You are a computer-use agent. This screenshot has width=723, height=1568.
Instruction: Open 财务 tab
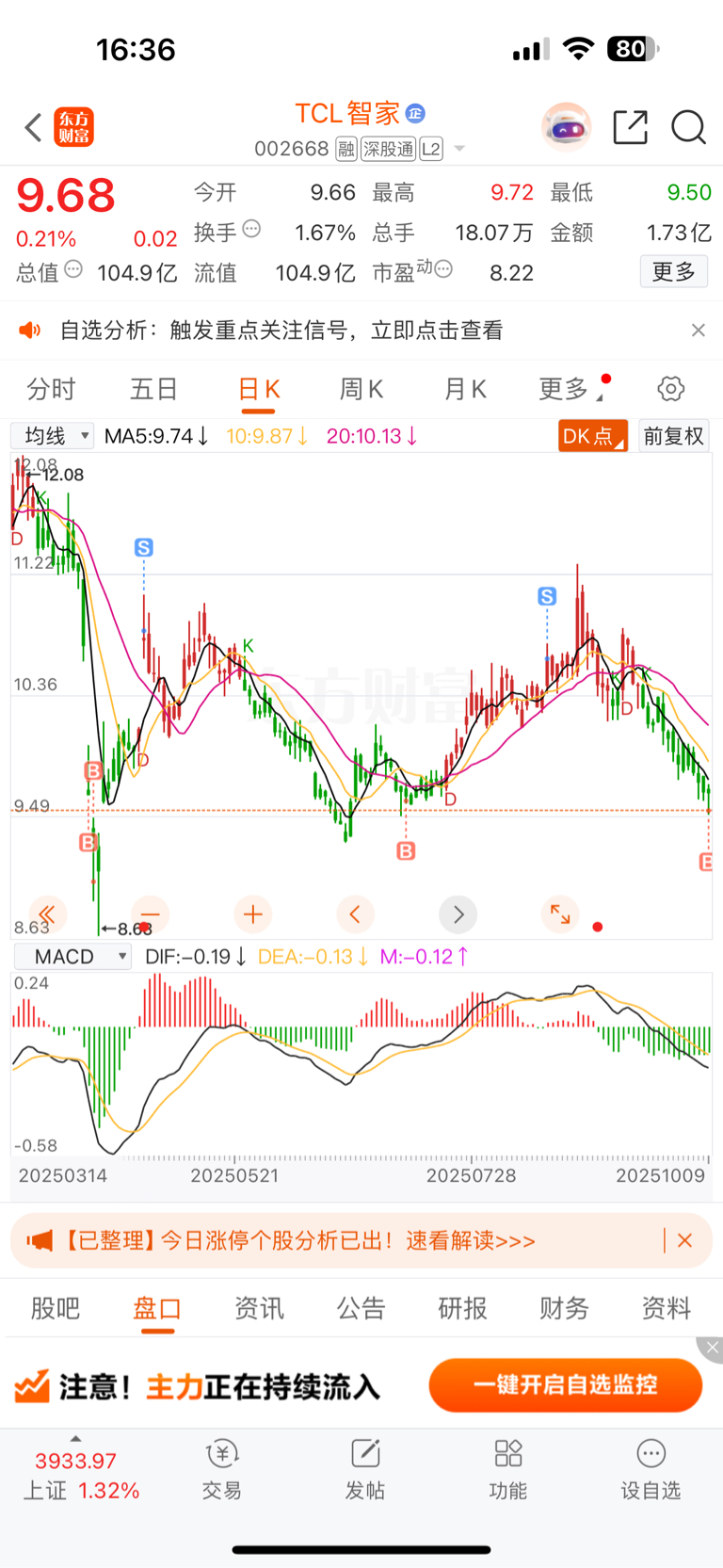click(564, 1308)
